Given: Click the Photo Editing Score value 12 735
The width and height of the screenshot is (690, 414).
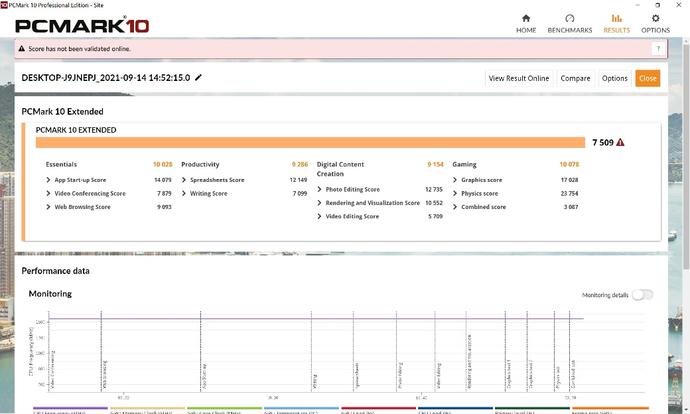Looking at the screenshot, I should [434, 189].
